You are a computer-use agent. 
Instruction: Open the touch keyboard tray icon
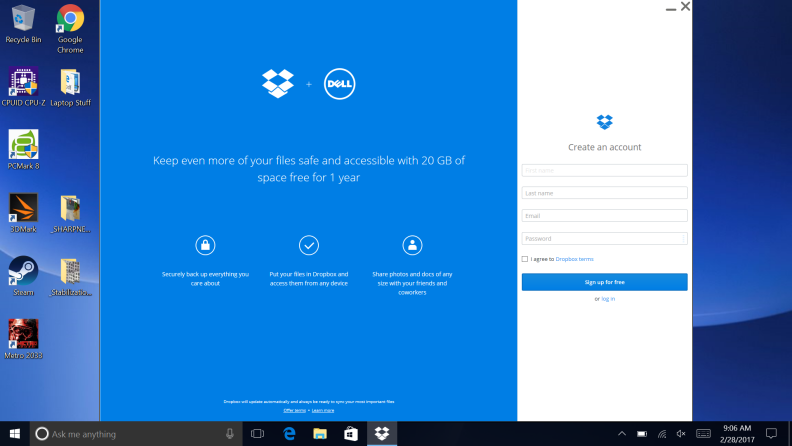703,434
